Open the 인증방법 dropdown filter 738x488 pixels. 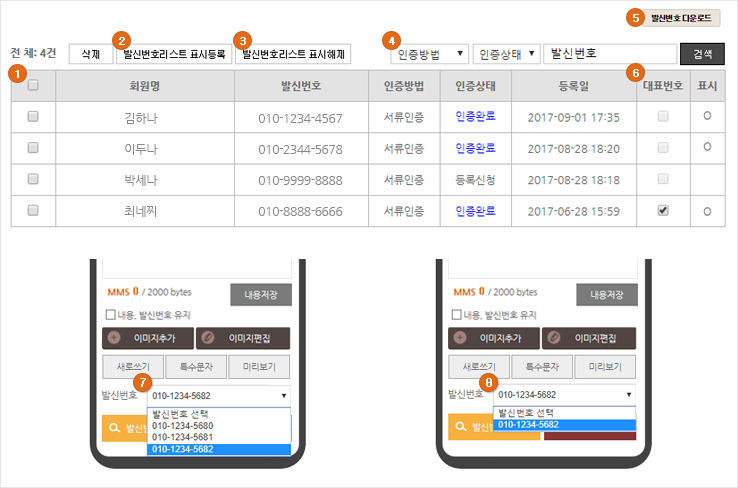[x=428, y=53]
